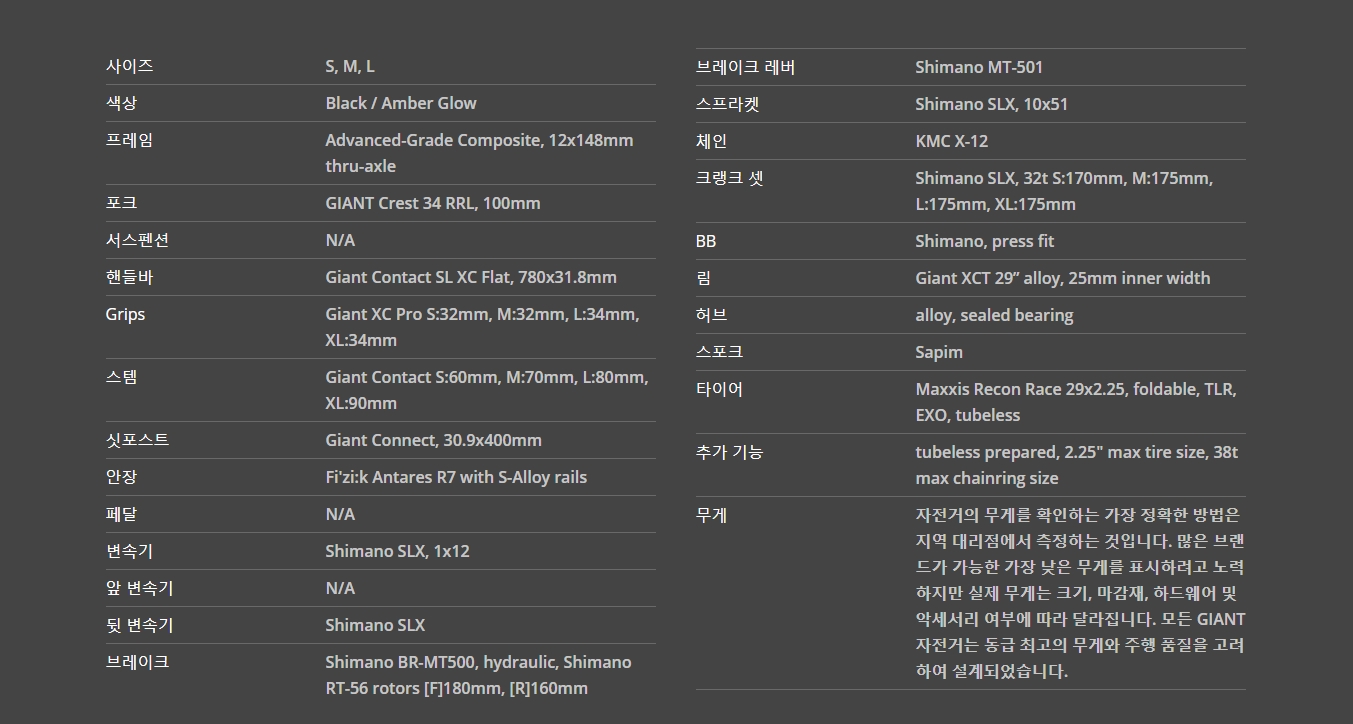Select the '스프라켓' label
The height and width of the screenshot is (724, 1353).
coord(727,104)
